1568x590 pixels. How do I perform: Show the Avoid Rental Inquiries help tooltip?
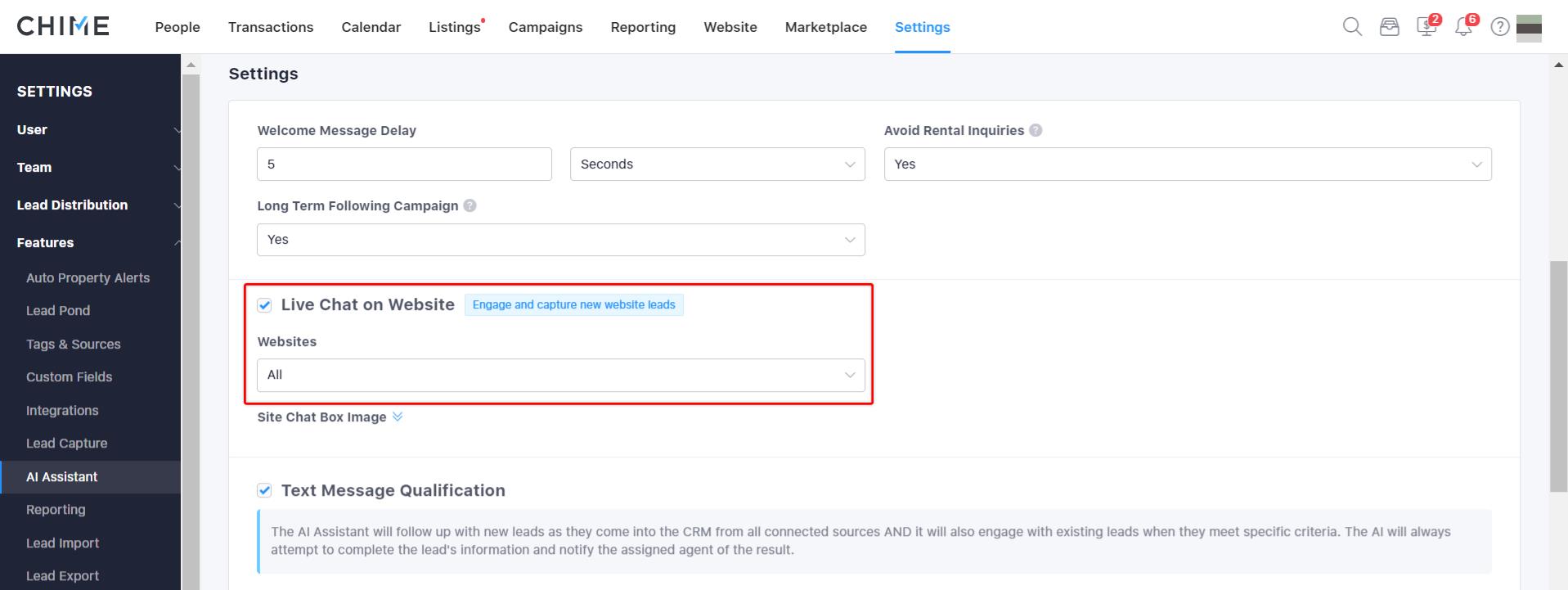coord(1036,130)
